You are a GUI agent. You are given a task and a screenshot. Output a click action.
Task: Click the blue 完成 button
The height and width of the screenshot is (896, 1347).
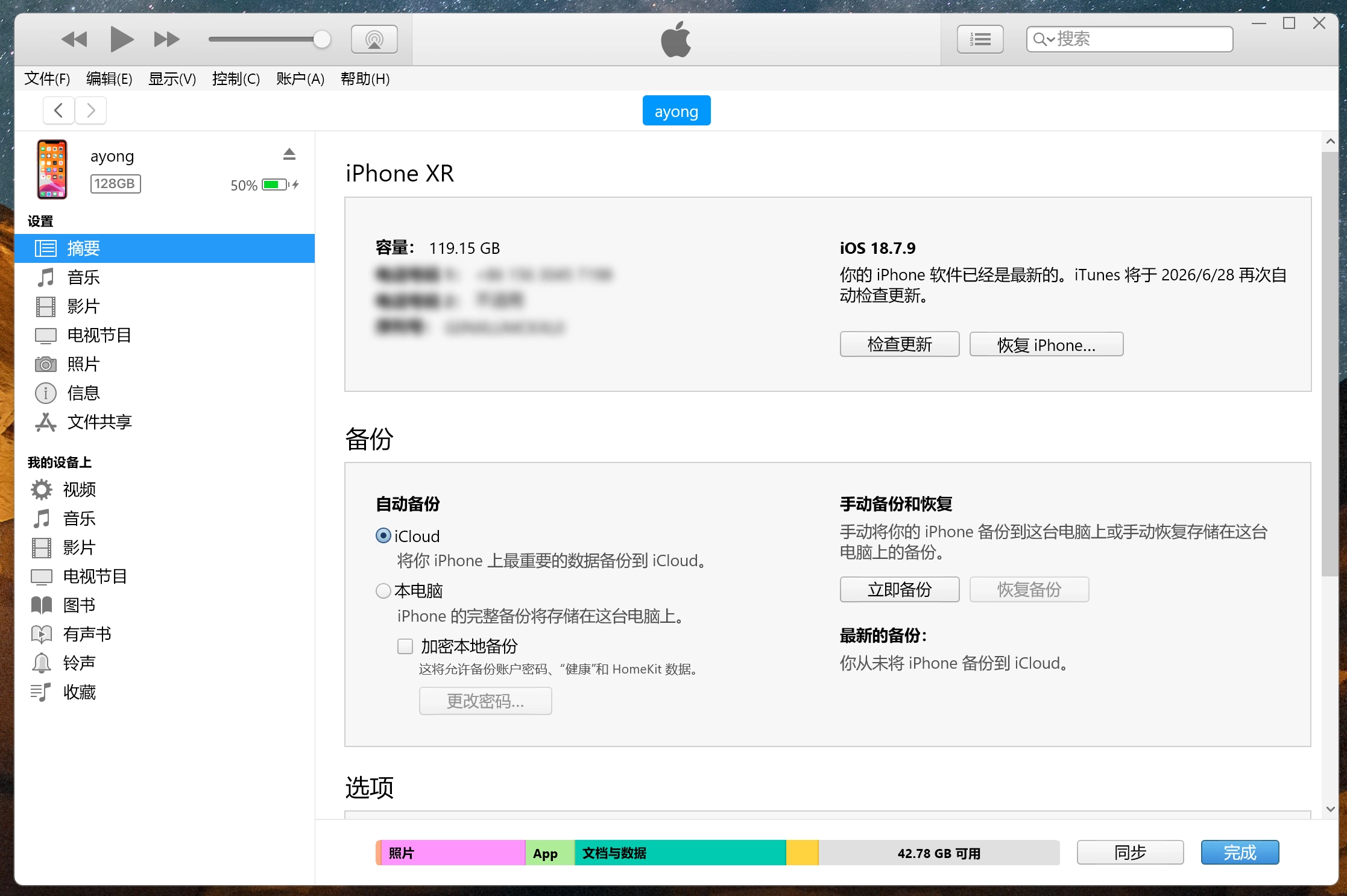tap(1240, 853)
